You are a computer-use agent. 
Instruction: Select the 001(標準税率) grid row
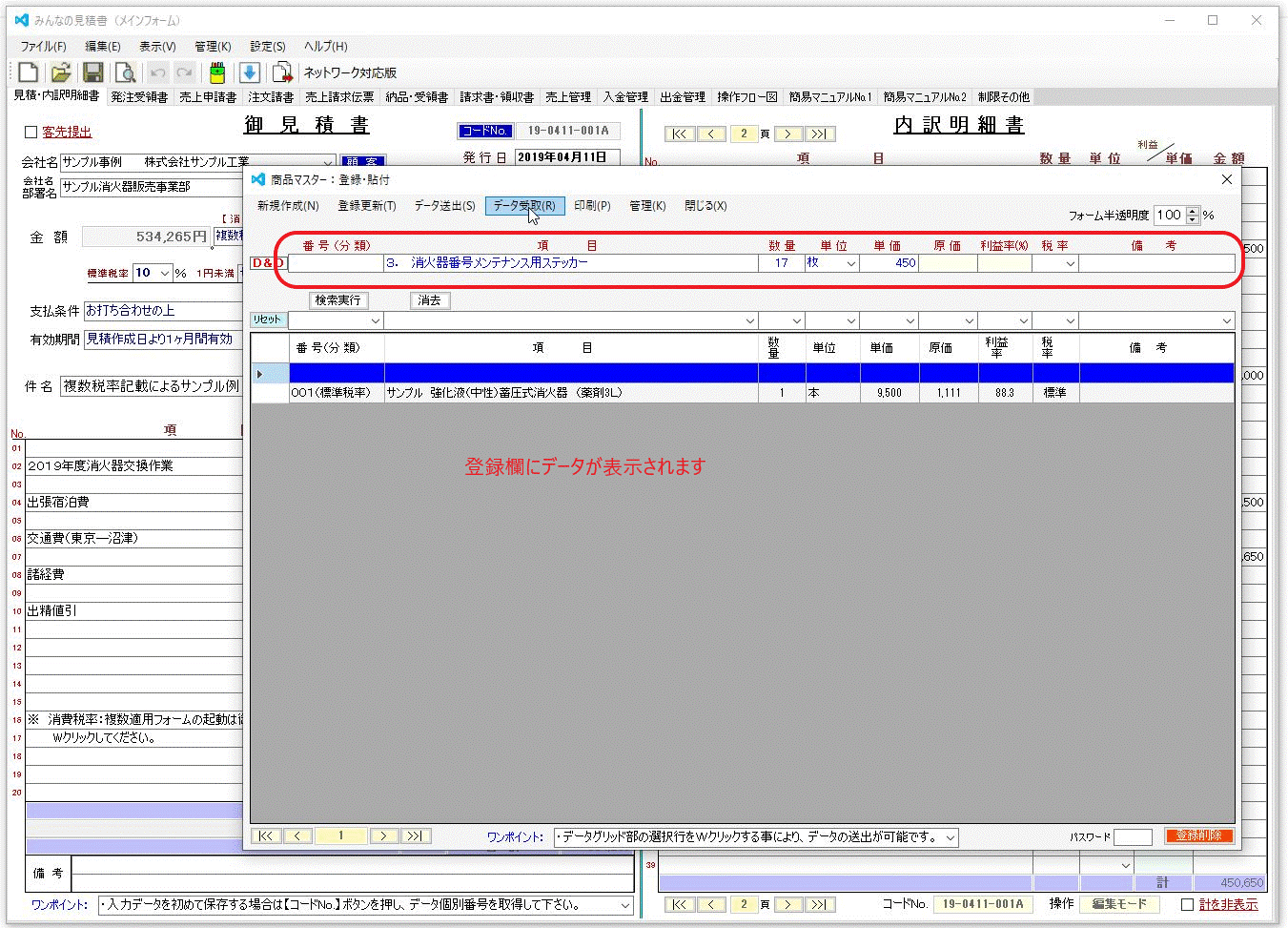pyautogui.click(x=743, y=393)
